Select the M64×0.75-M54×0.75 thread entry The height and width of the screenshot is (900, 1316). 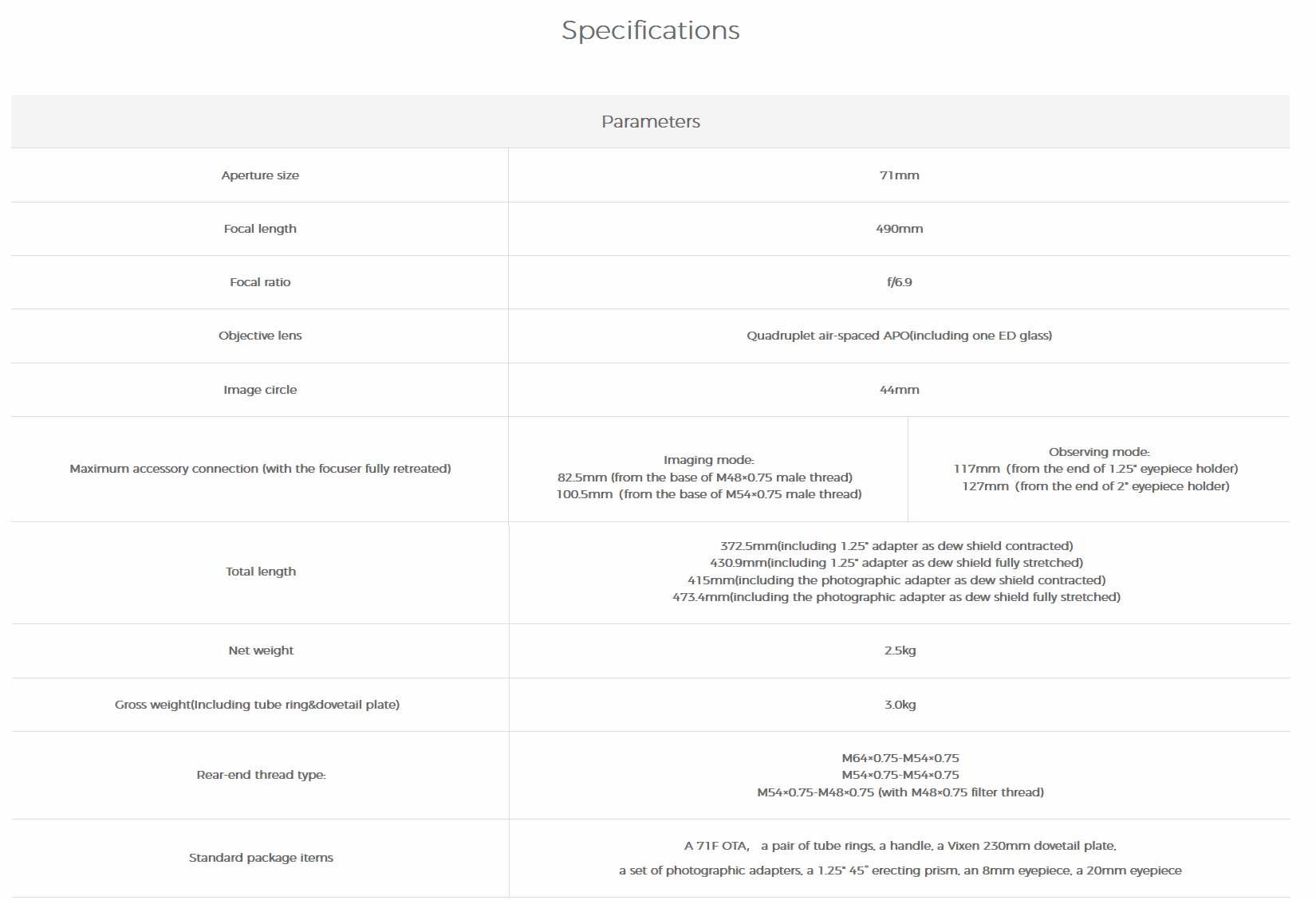(900, 758)
